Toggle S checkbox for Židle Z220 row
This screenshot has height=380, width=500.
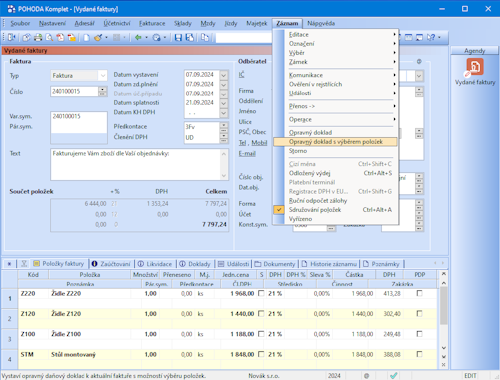[261, 293]
